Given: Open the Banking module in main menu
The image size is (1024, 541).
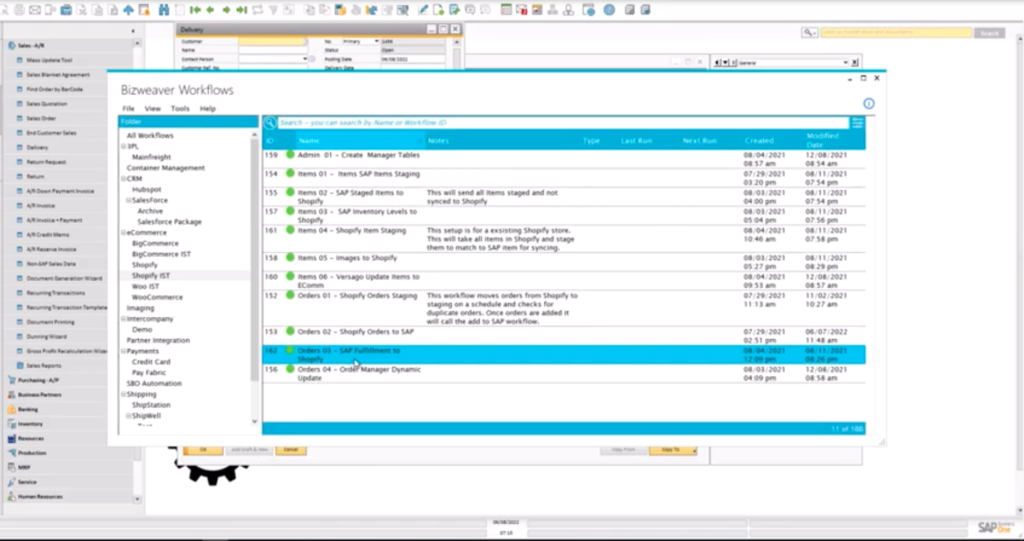Looking at the screenshot, I should (x=27, y=409).
